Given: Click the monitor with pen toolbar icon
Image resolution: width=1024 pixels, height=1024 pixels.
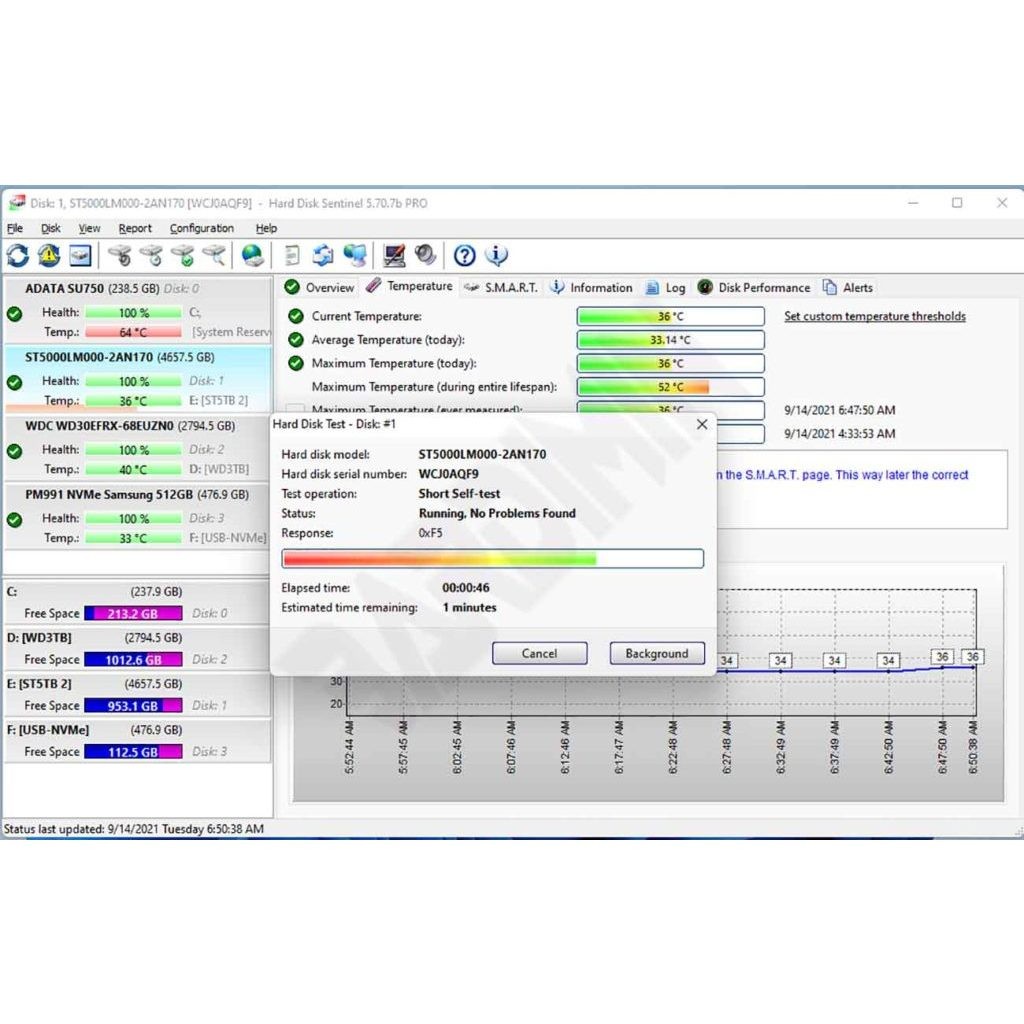Looking at the screenshot, I should tap(394, 256).
